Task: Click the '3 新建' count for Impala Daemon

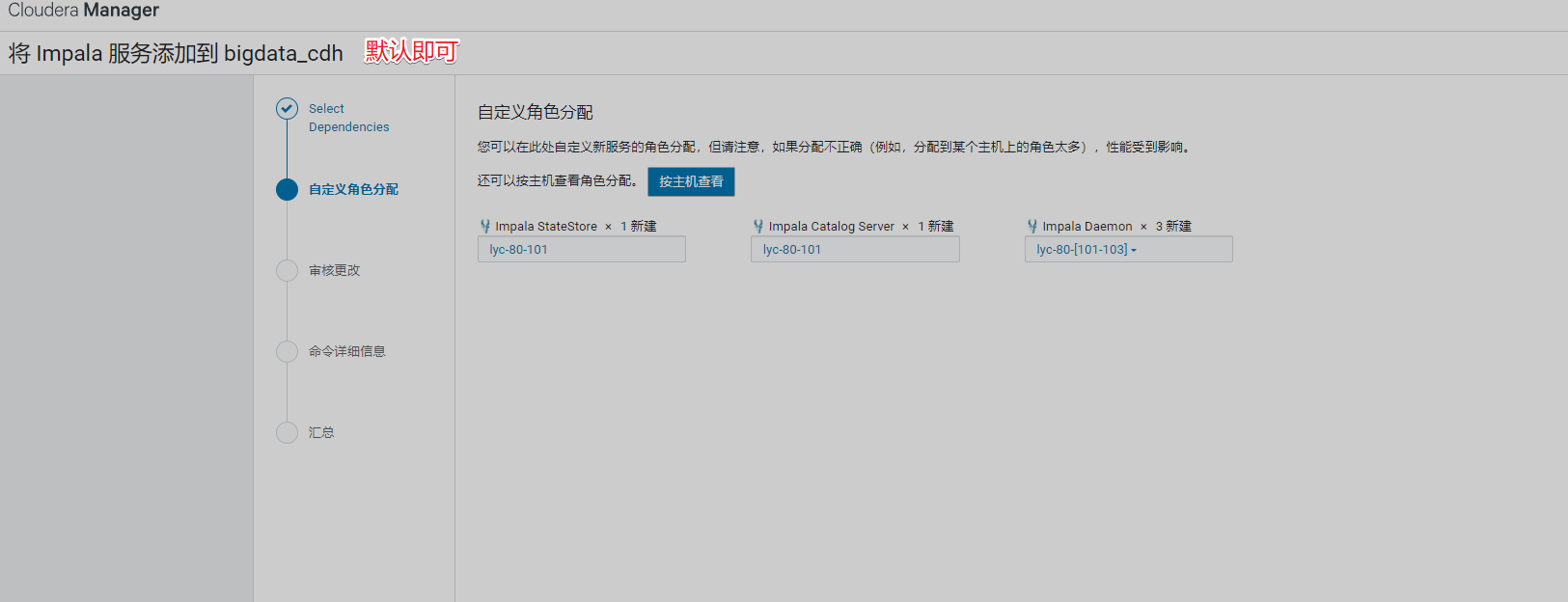Action: click(x=1173, y=226)
